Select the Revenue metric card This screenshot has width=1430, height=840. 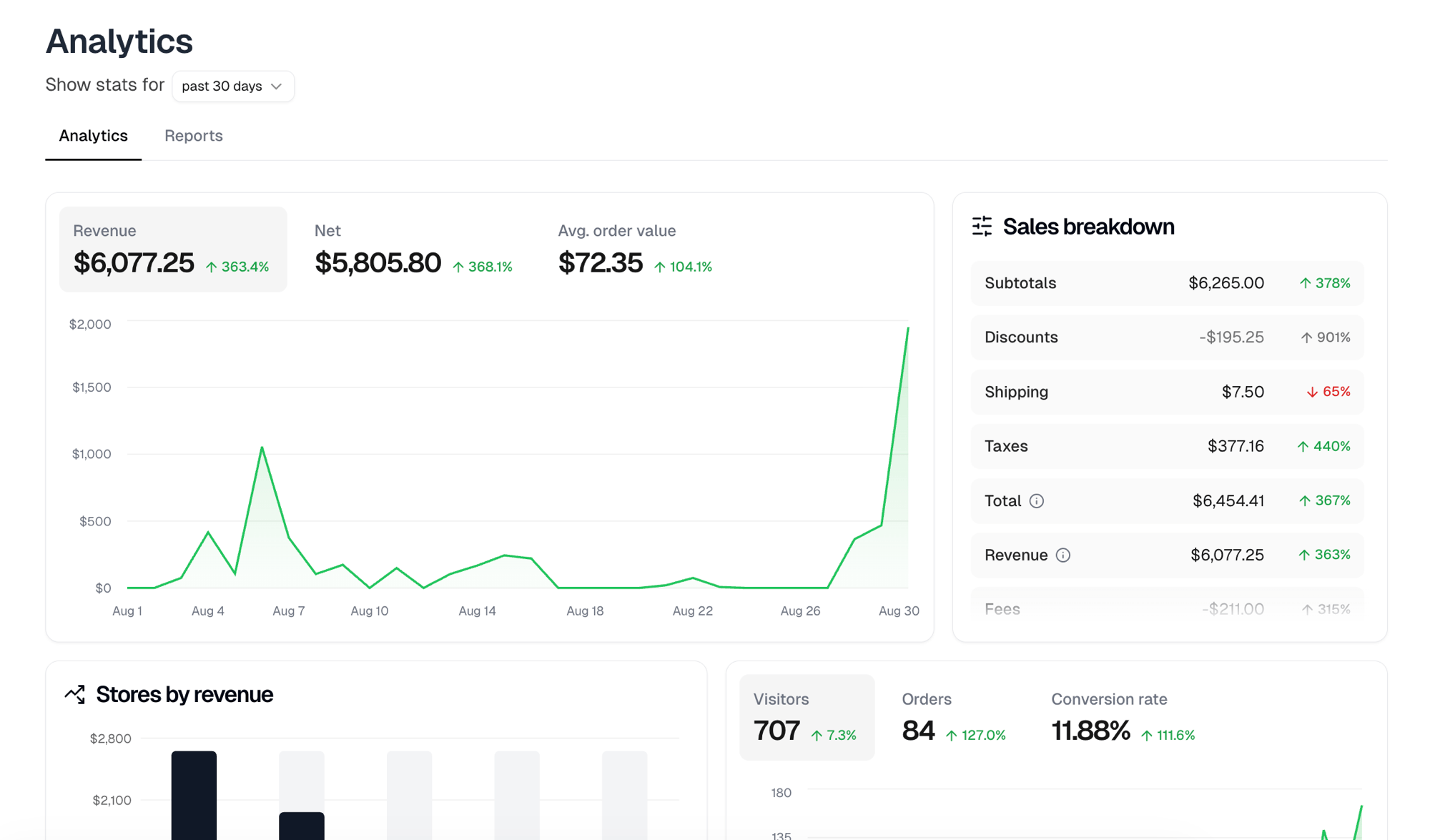pos(173,249)
